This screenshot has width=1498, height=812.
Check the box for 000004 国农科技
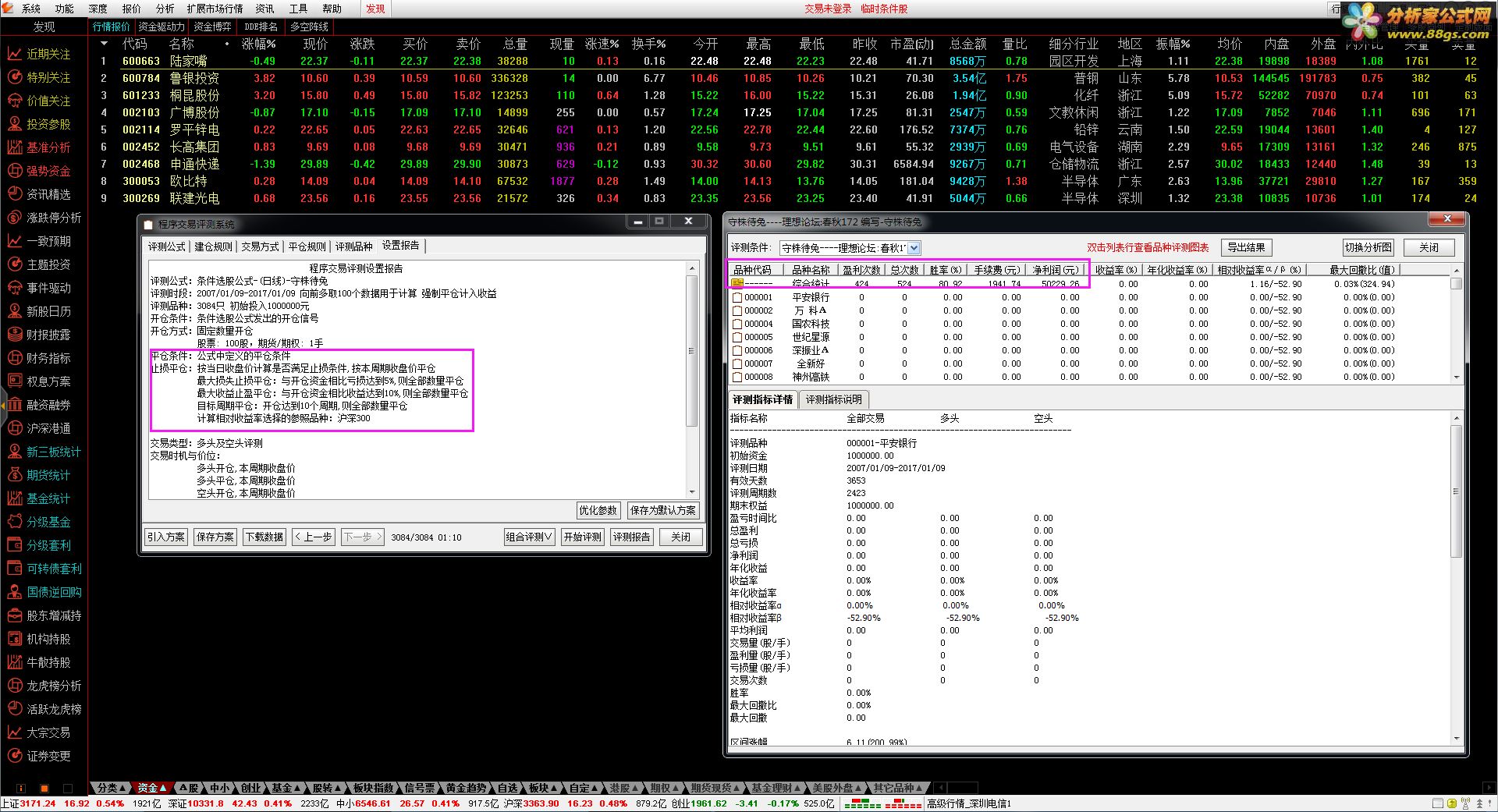[737, 324]
